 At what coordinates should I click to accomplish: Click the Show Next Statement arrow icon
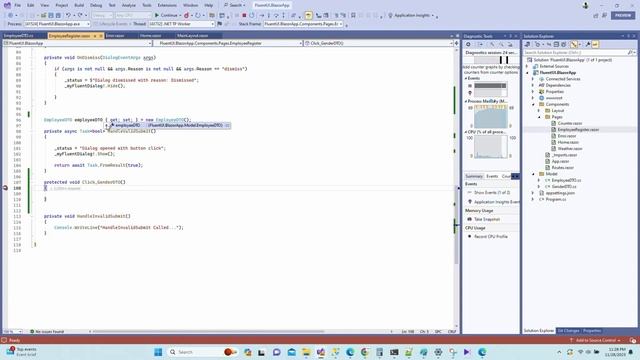[262, 15]
